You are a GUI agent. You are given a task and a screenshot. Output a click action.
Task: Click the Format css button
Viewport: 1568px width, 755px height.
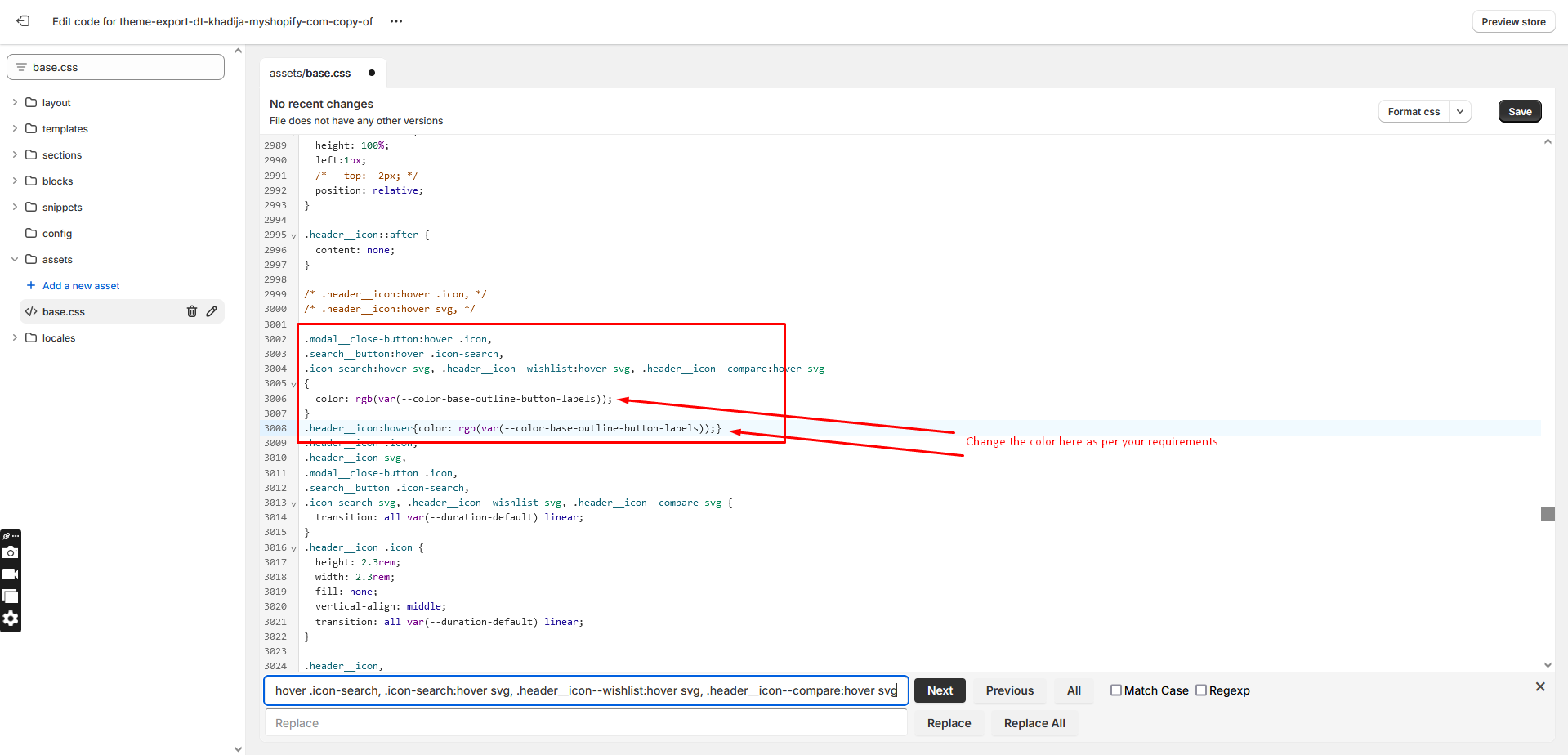pos(1414,111)
